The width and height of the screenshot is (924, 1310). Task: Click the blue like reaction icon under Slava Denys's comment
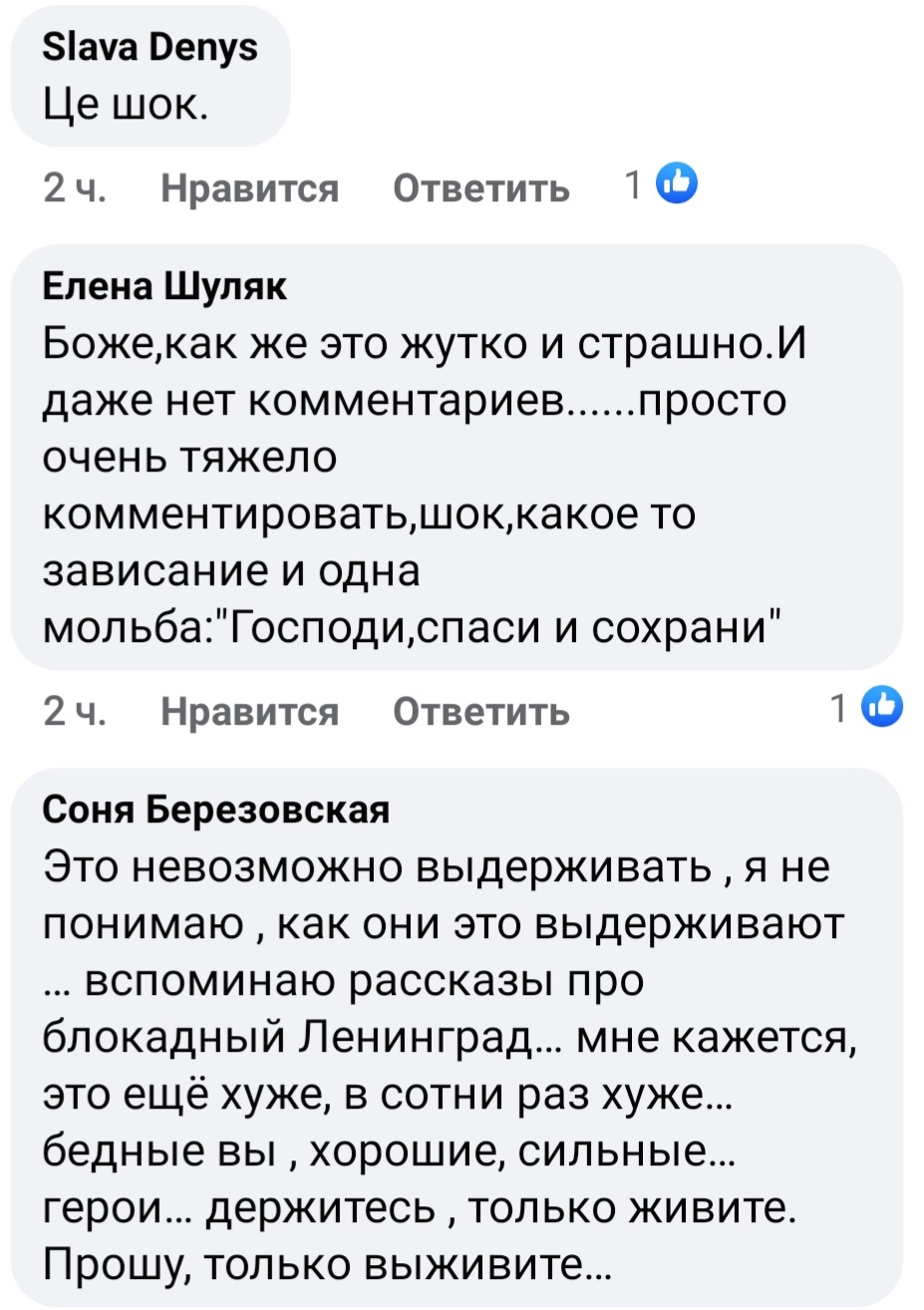pyautogui.click(x=678, y=183)
